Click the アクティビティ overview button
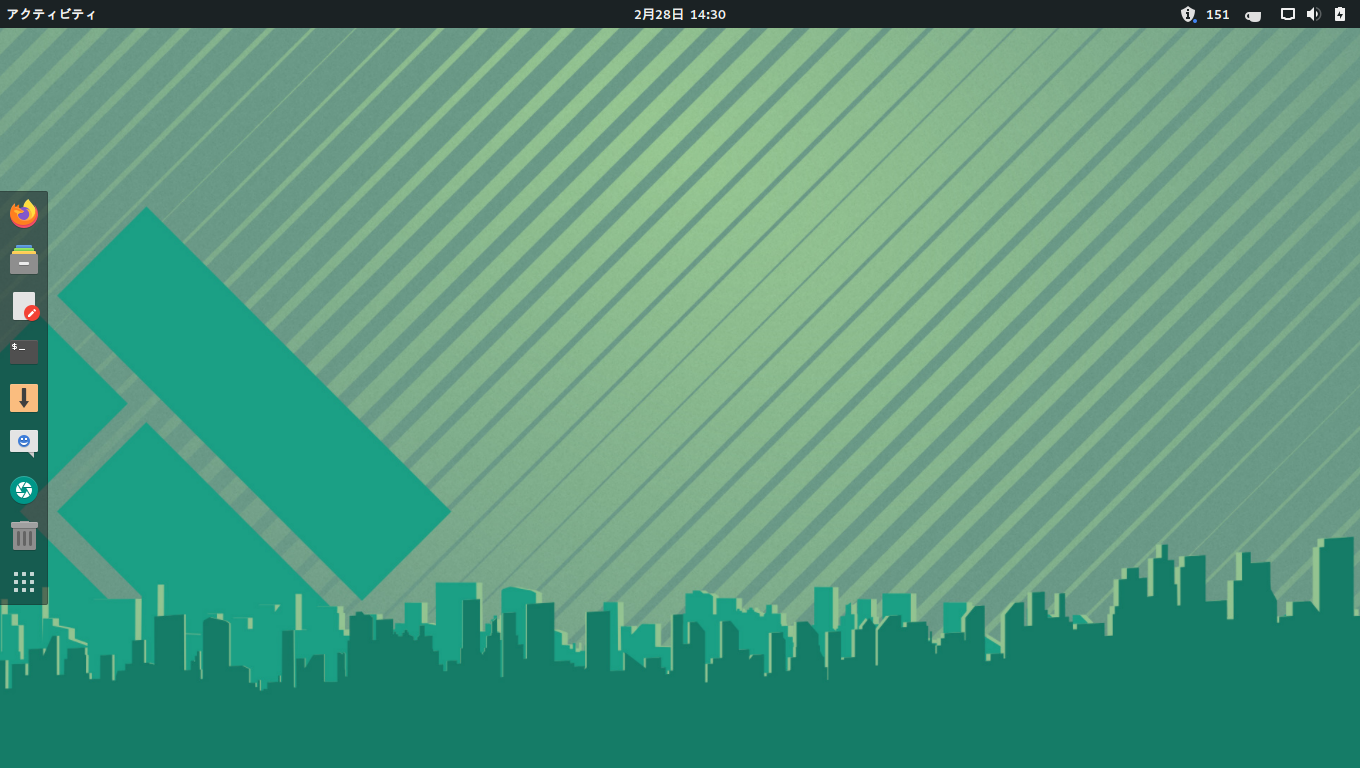The image size is (1360, 768). [52, 14]
